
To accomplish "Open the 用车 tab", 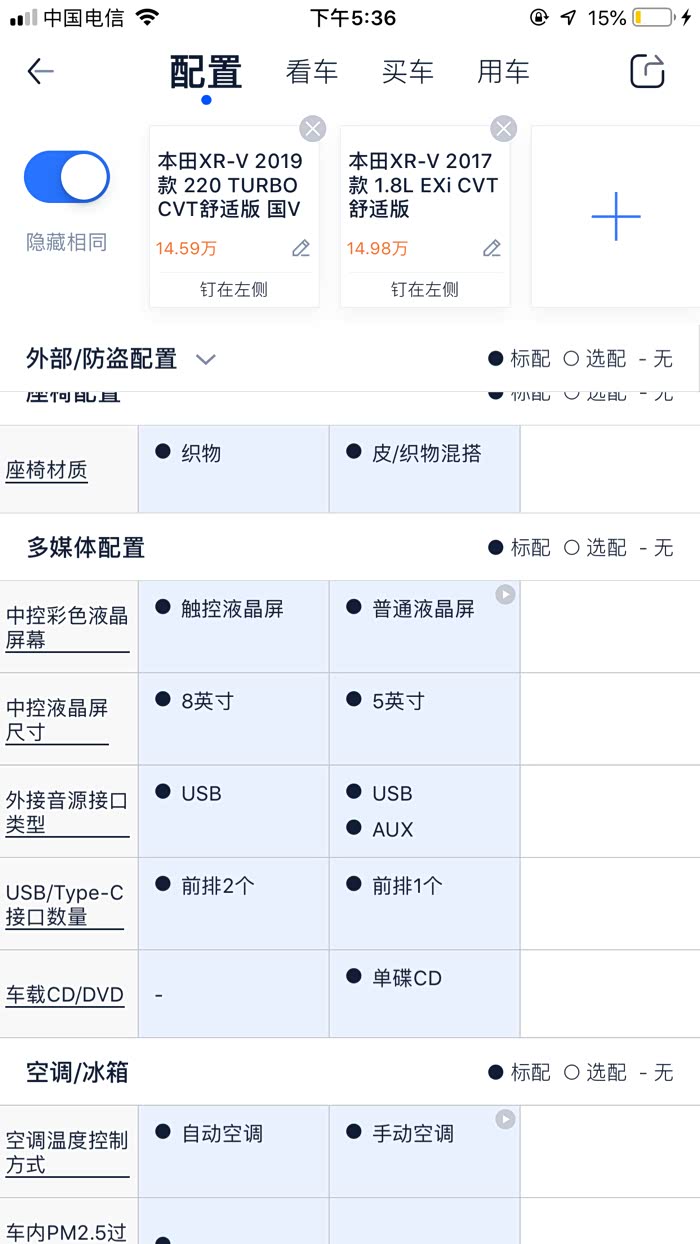I will tap(503, 72).
